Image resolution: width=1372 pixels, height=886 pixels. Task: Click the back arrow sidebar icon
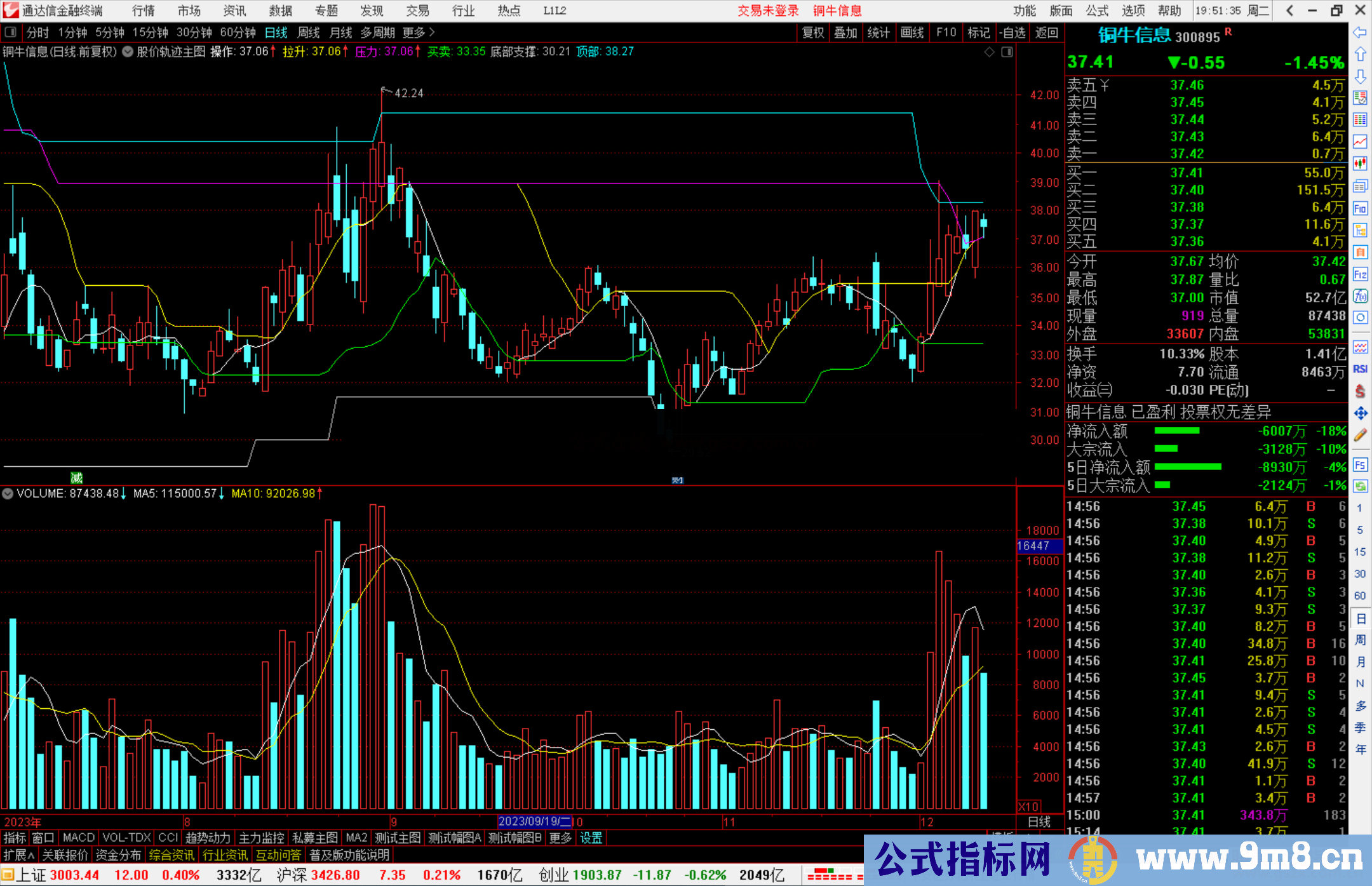coord(1360,32)
